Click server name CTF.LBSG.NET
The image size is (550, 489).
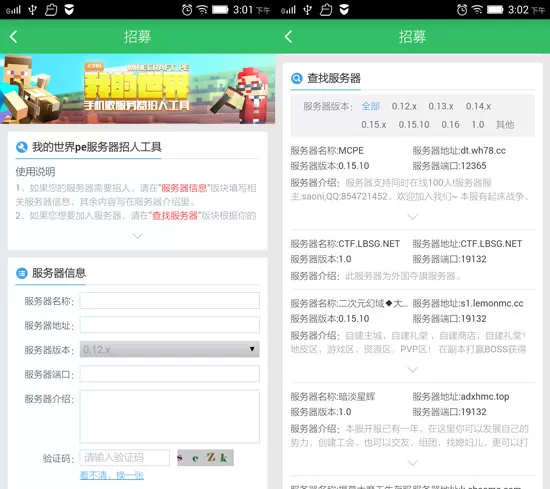(369, 244)
